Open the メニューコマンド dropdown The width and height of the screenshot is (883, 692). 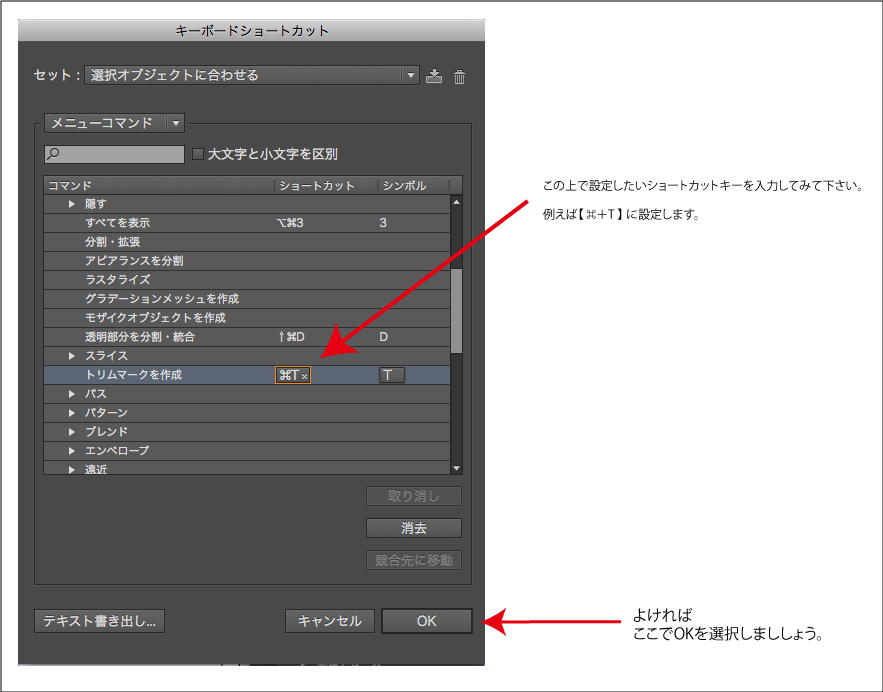(176, 123)
